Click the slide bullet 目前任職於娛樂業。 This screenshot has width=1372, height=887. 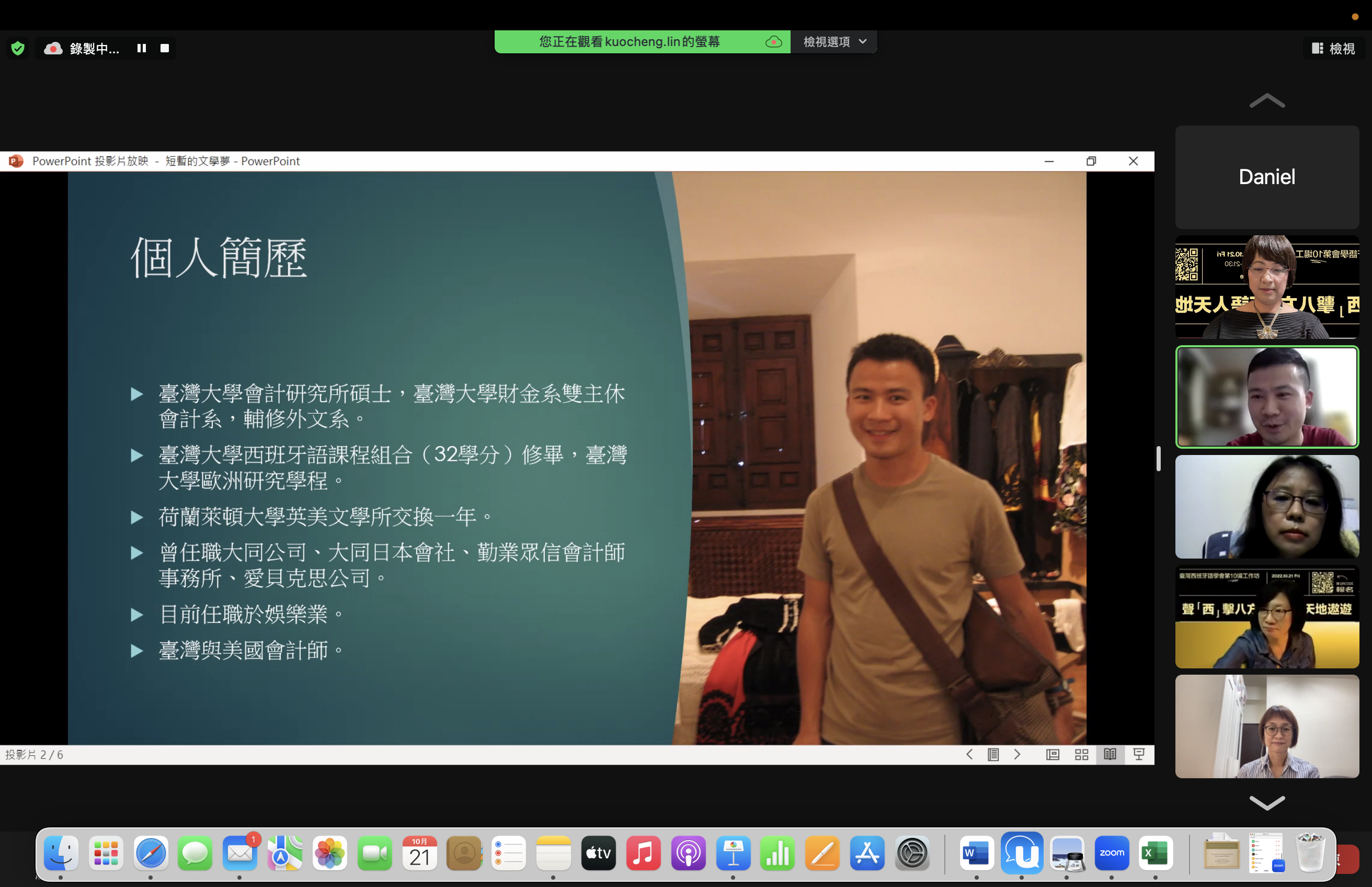[x=251, y=614]
